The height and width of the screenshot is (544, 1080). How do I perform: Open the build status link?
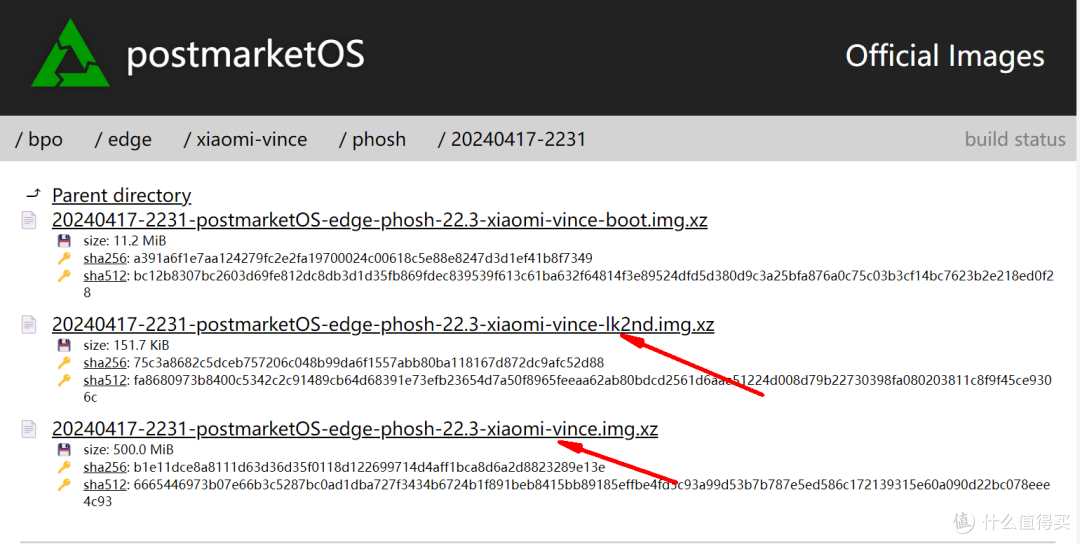coord(1015,139)
